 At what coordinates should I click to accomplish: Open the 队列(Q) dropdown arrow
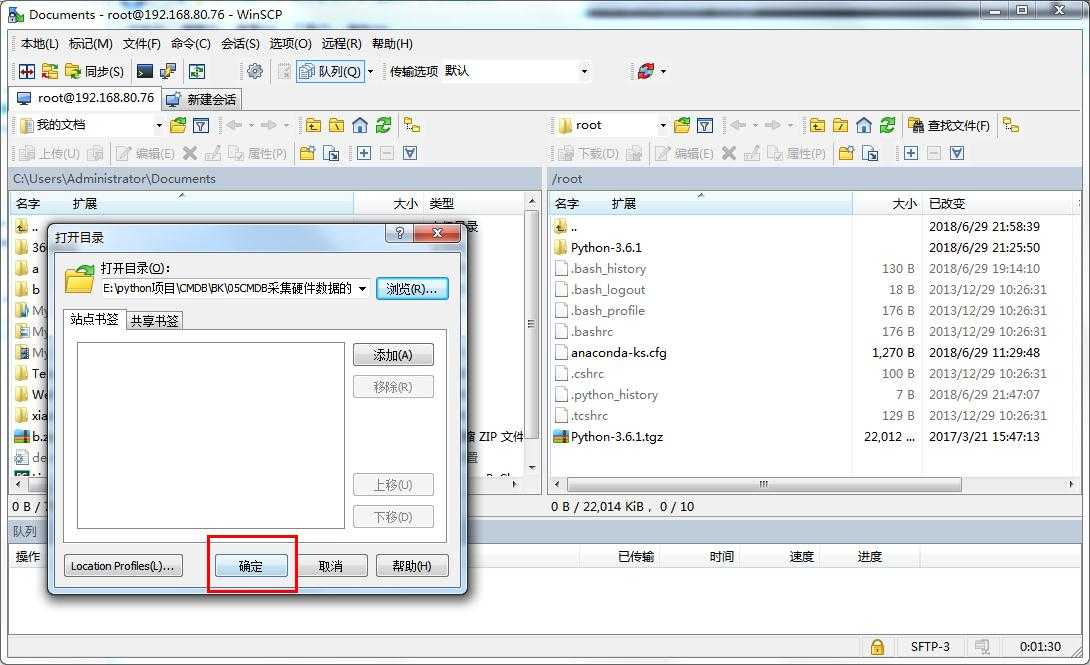371,71
